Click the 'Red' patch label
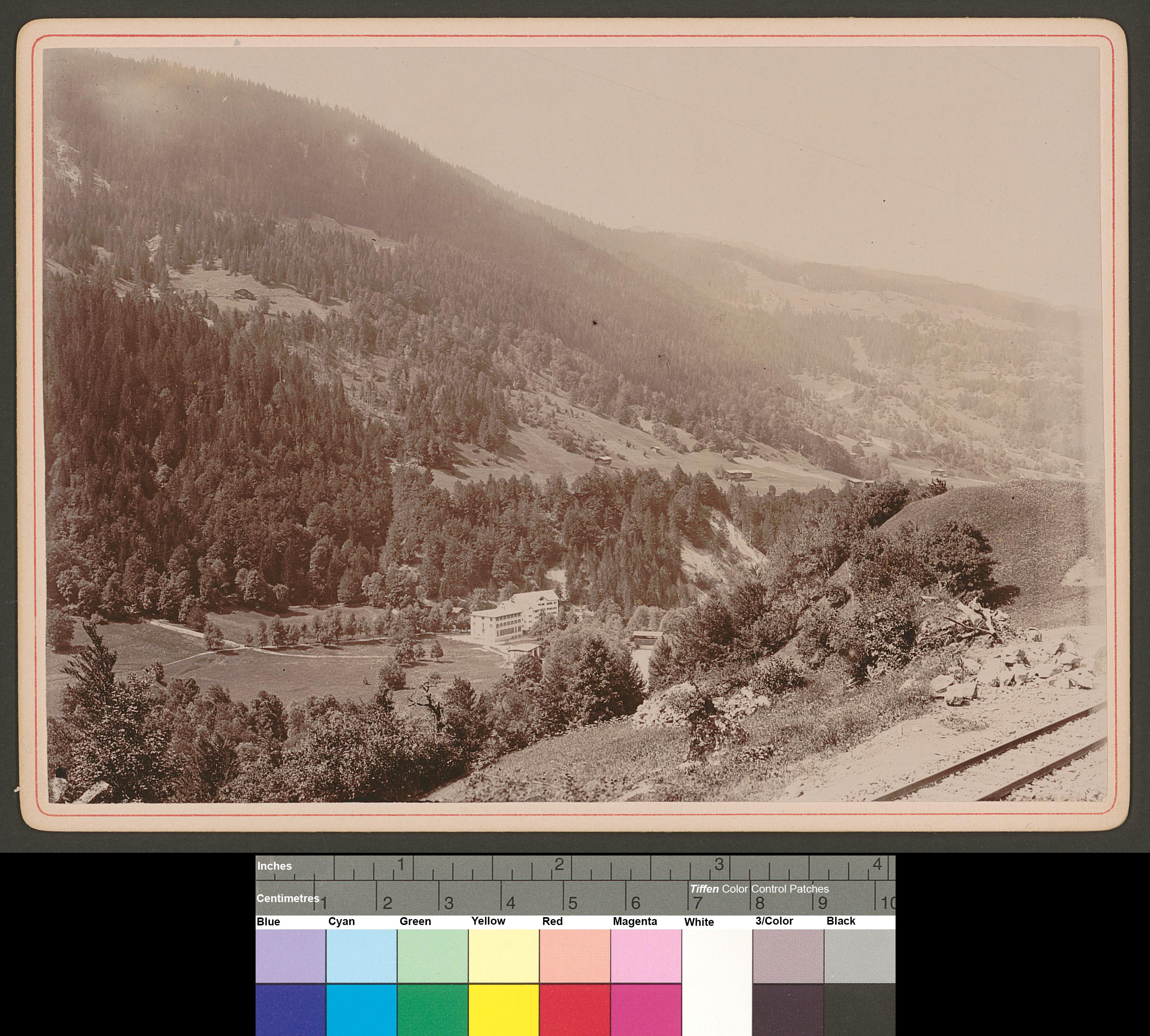This screenshot has height=1036, width=1150. [552, 921]
